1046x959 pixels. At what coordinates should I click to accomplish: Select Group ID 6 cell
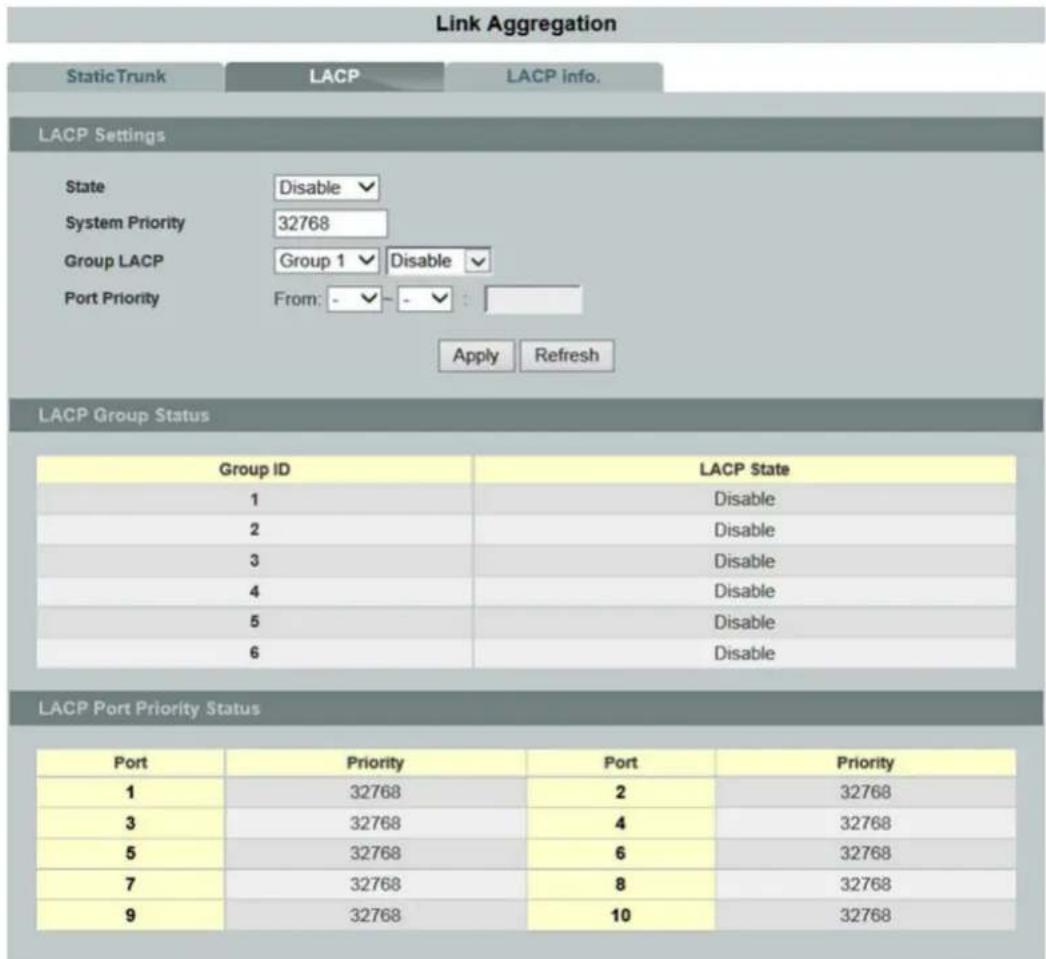click(x=254, y=653)
